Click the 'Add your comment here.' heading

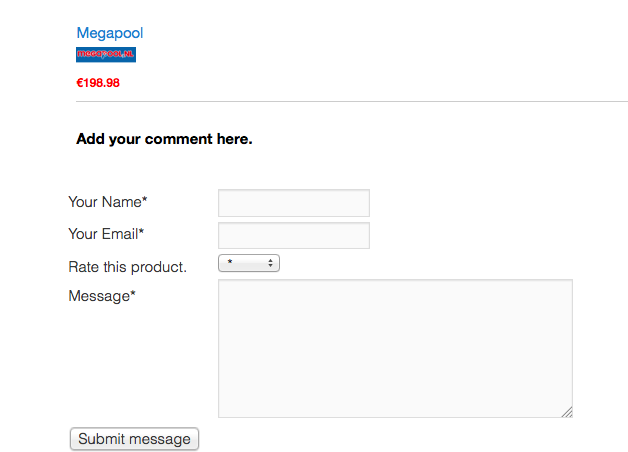point(164,139)
